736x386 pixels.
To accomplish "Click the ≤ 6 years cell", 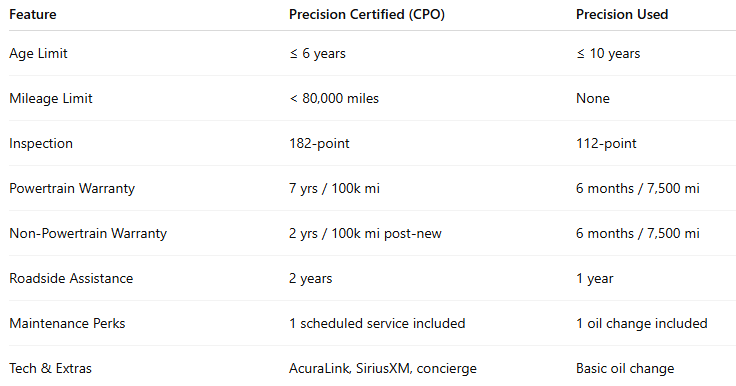I will (317, 54).
